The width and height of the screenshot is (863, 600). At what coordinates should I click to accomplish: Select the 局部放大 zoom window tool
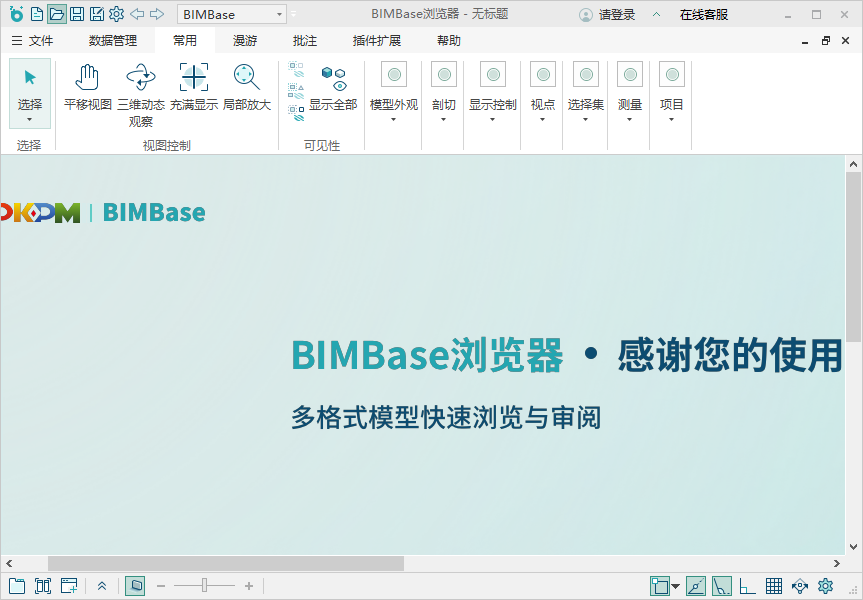(247, 88)
